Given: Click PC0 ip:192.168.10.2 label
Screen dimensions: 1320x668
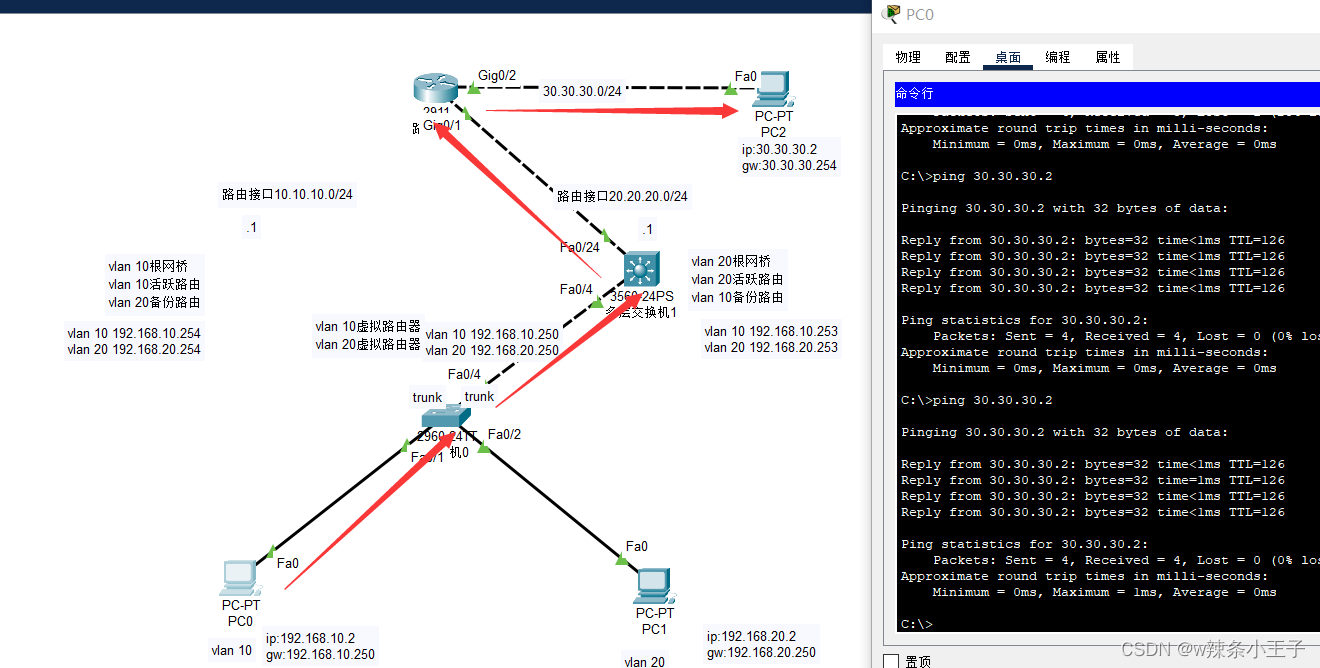Looking at the screenshot, I should point(310,638).
